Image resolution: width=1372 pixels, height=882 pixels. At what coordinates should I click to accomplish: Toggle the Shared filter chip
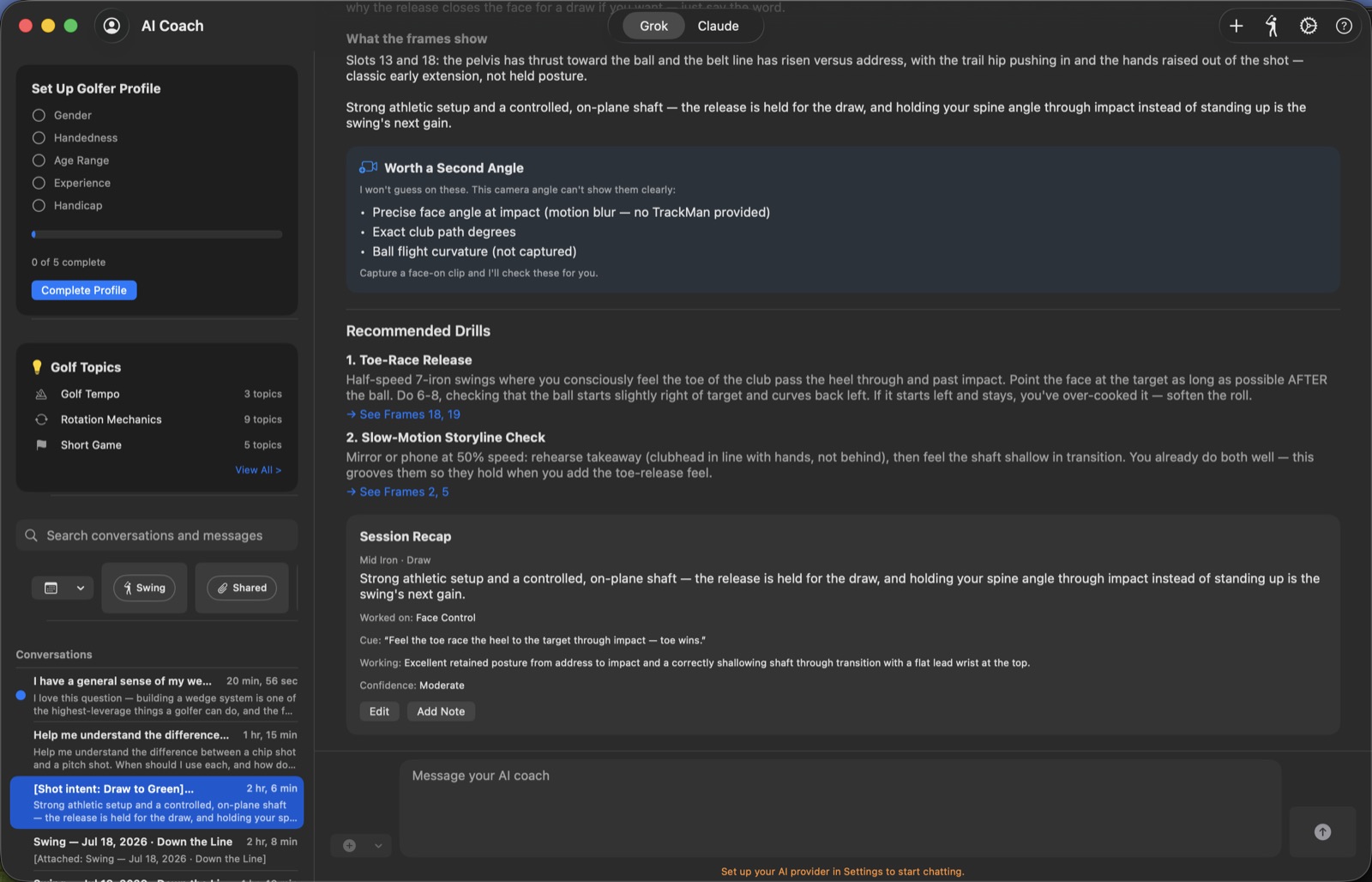tap(242, 588)
